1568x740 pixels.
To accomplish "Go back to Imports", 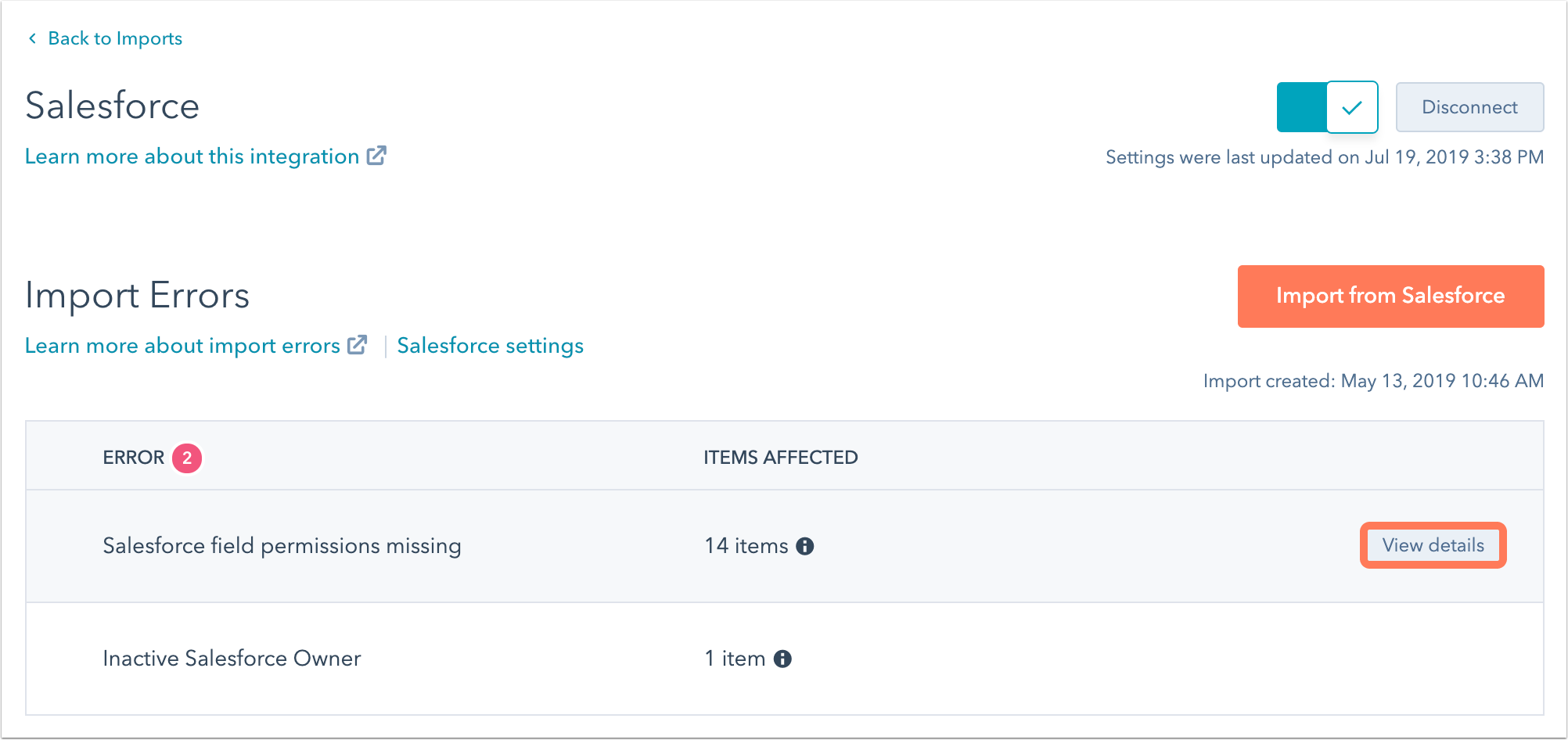I will coord(114,38).
